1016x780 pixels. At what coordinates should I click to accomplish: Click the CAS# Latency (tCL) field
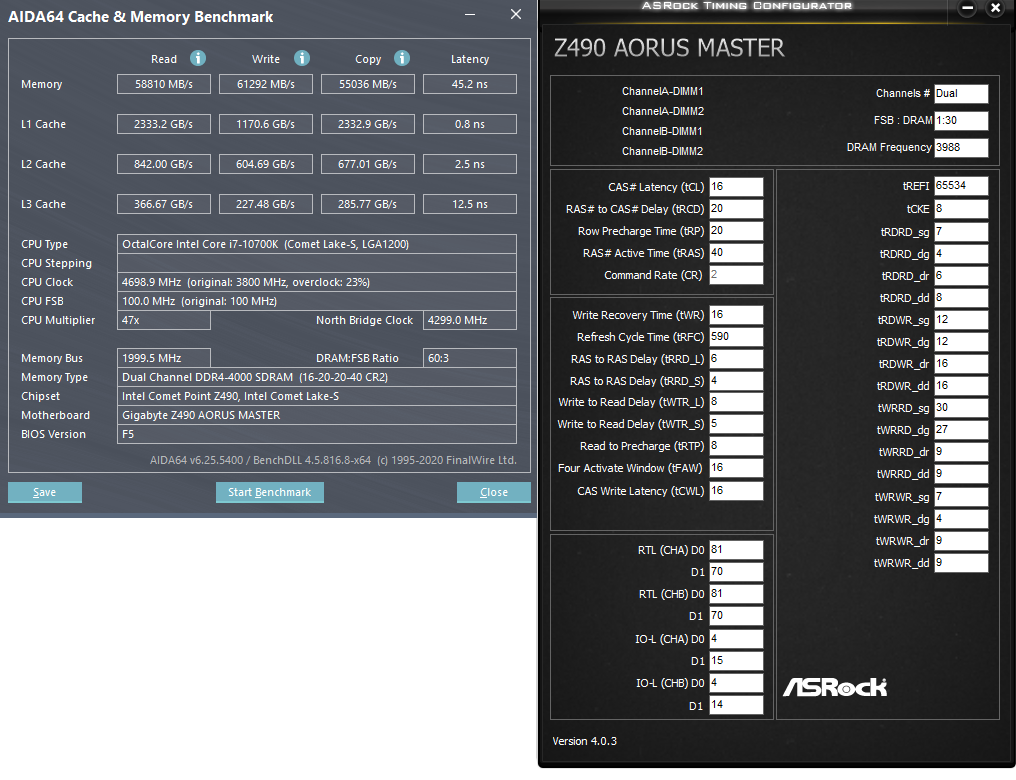(x=736, y=187)
